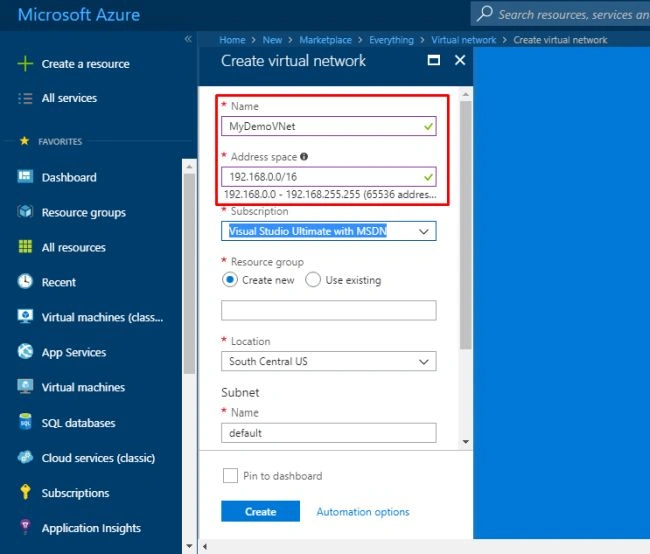Click the SQL databases icon
Image resolution: width=650 pixels, height=554 pixels.
coord(25,422)
